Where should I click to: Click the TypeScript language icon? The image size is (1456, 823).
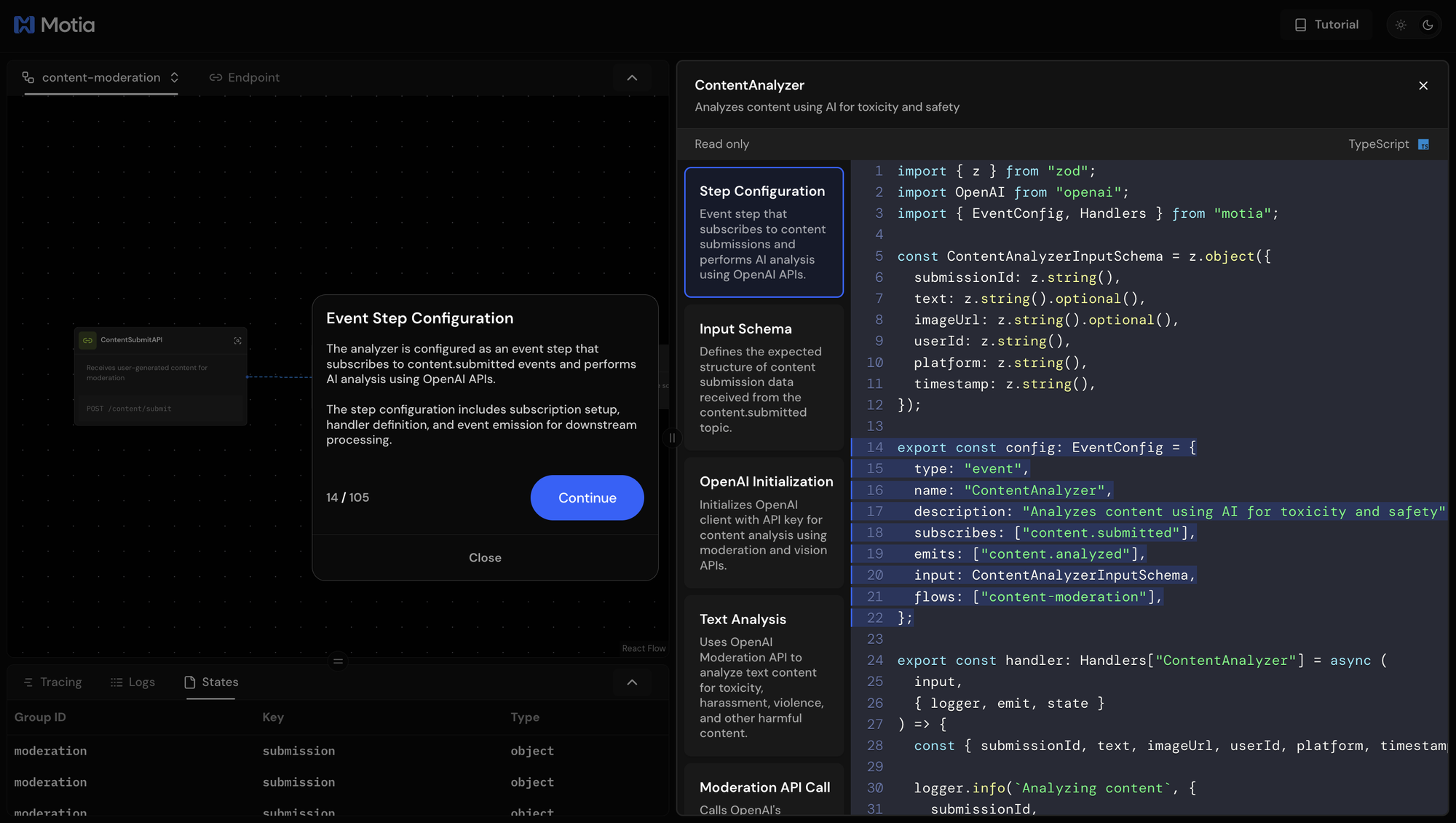pyautogui.click(x=1424, y=144)
